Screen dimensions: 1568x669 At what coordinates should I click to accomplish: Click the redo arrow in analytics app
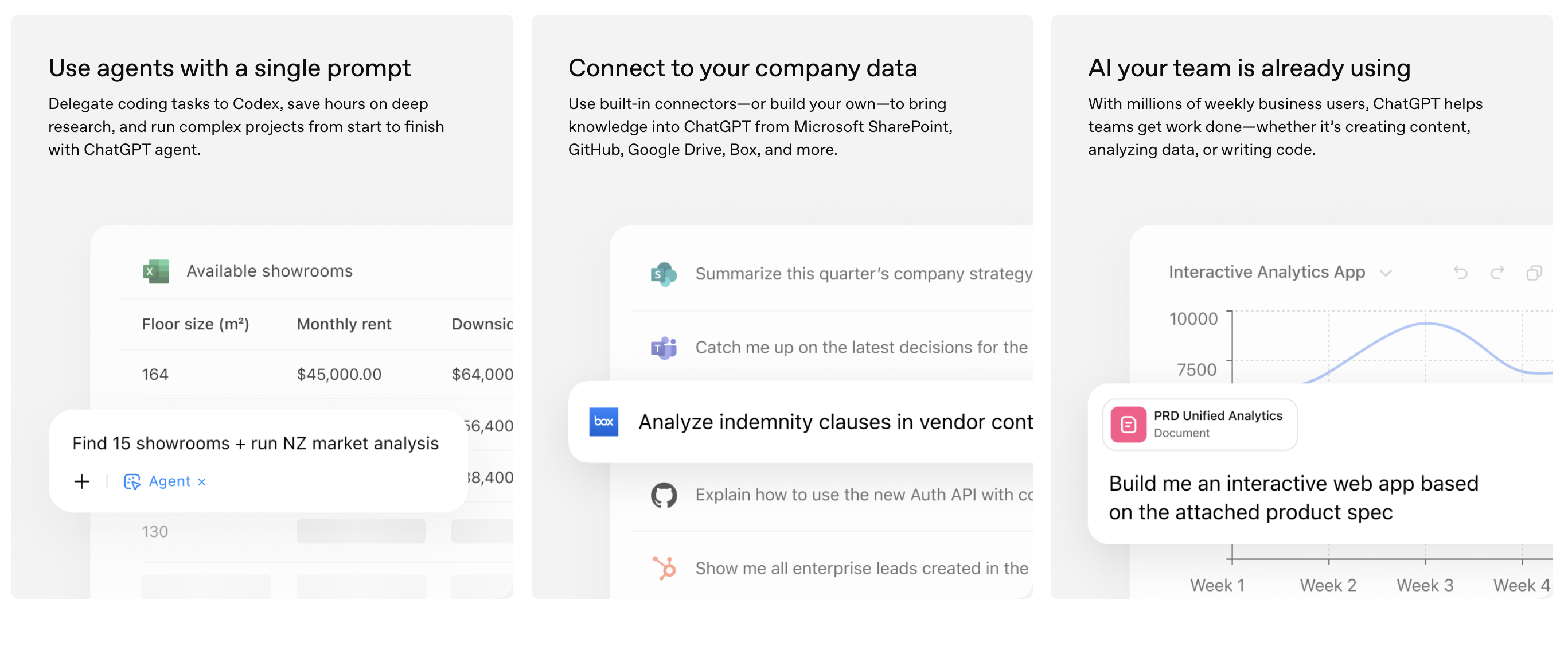pyautogui.click(x=1497, y=272)
